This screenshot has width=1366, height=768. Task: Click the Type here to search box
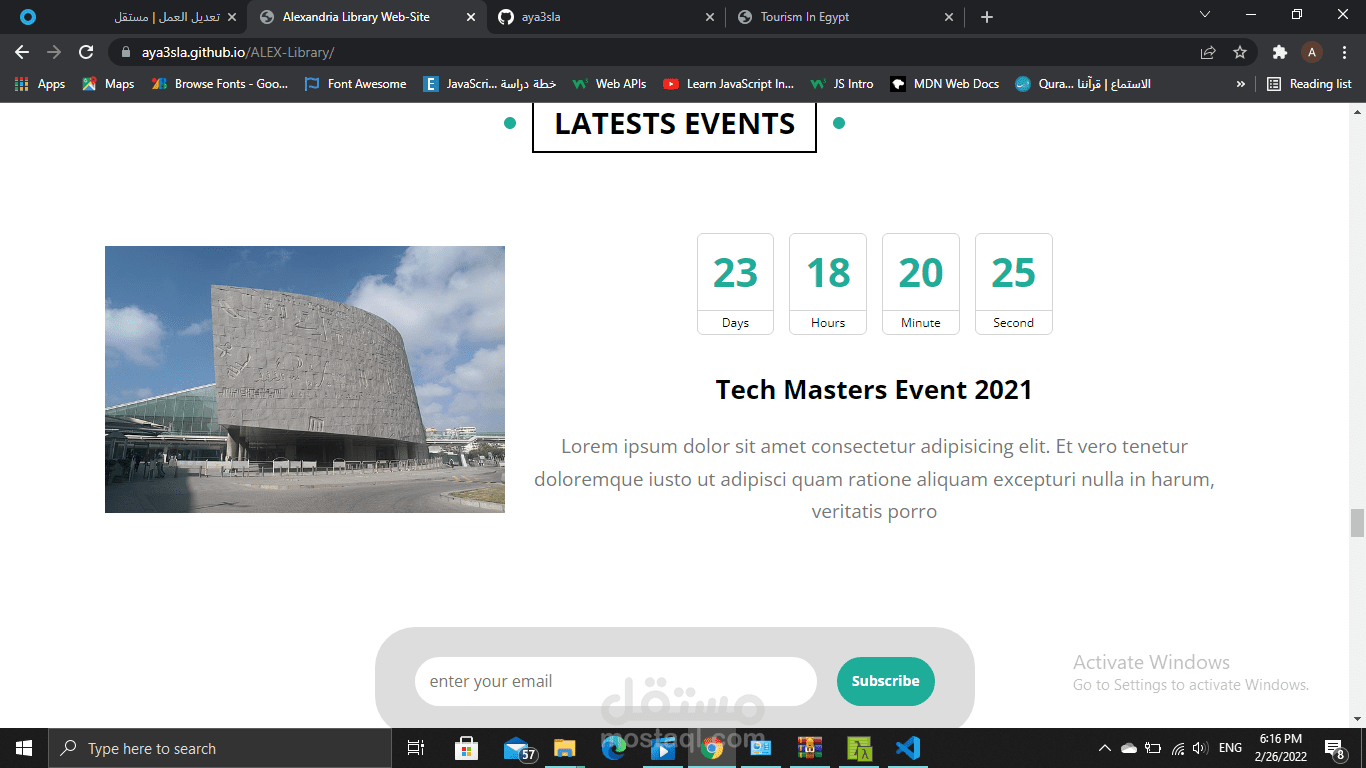[220, 748]
